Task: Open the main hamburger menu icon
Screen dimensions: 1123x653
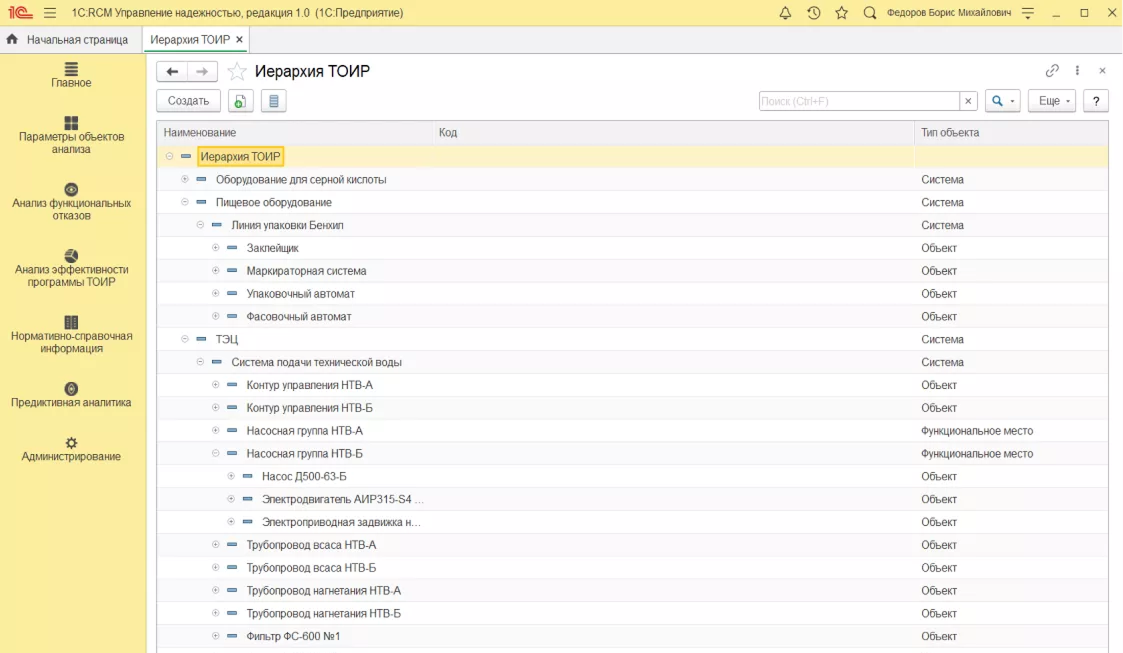Action: (x=49, y=13)
